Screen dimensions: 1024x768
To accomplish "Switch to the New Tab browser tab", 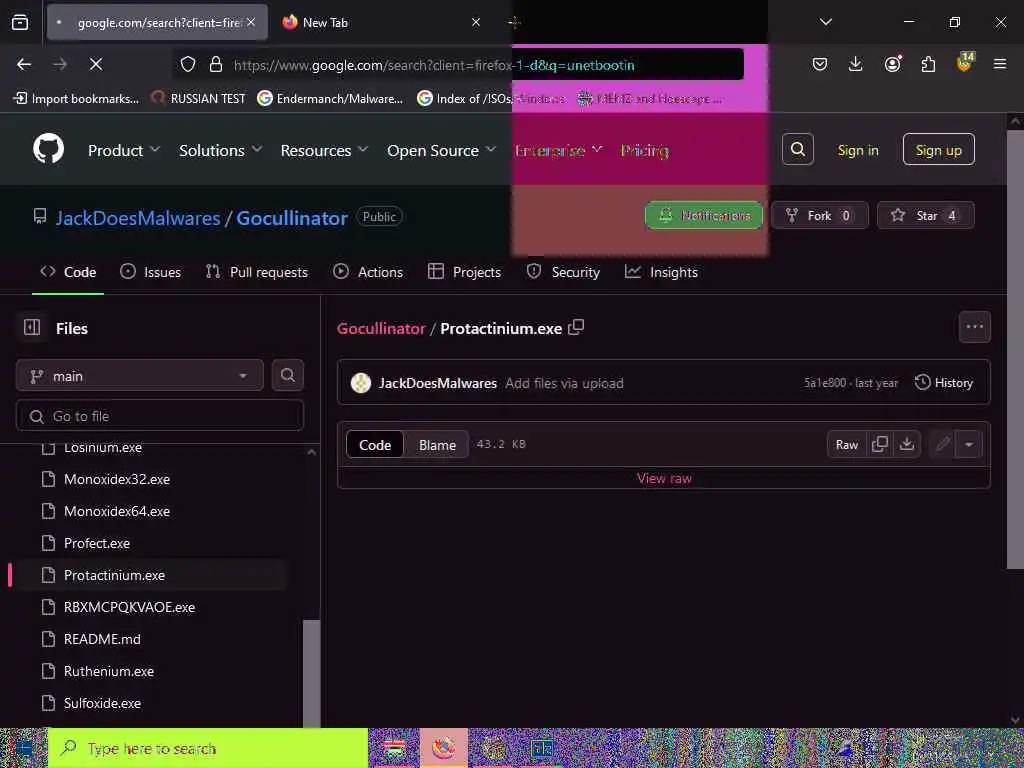I will pos(381,22).
